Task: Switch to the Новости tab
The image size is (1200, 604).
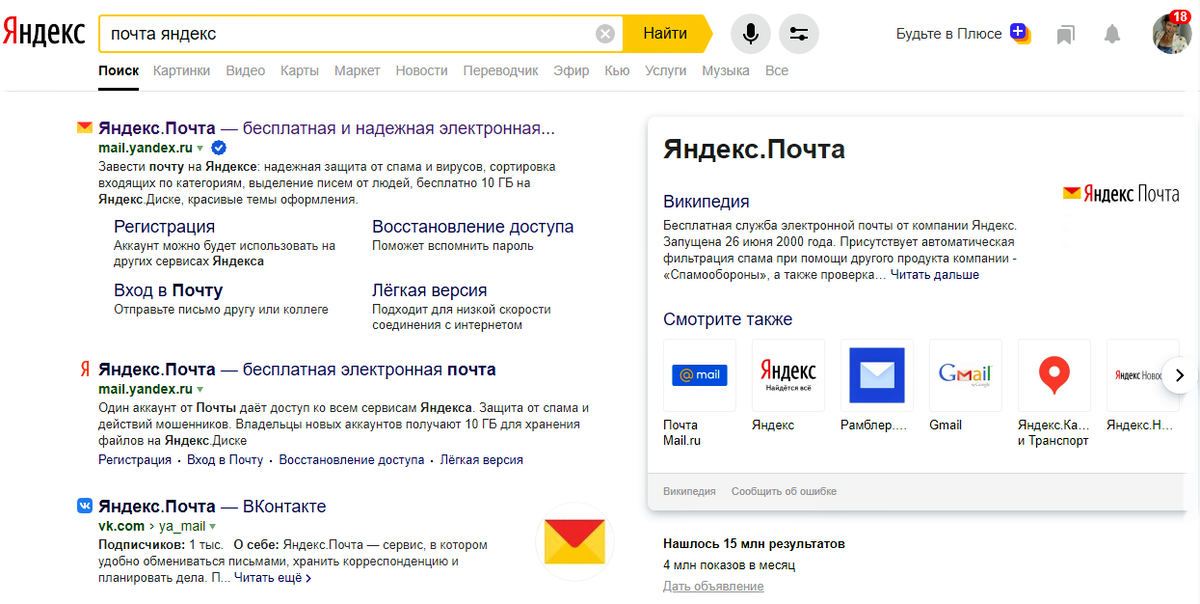Action: tap(421, 71)
